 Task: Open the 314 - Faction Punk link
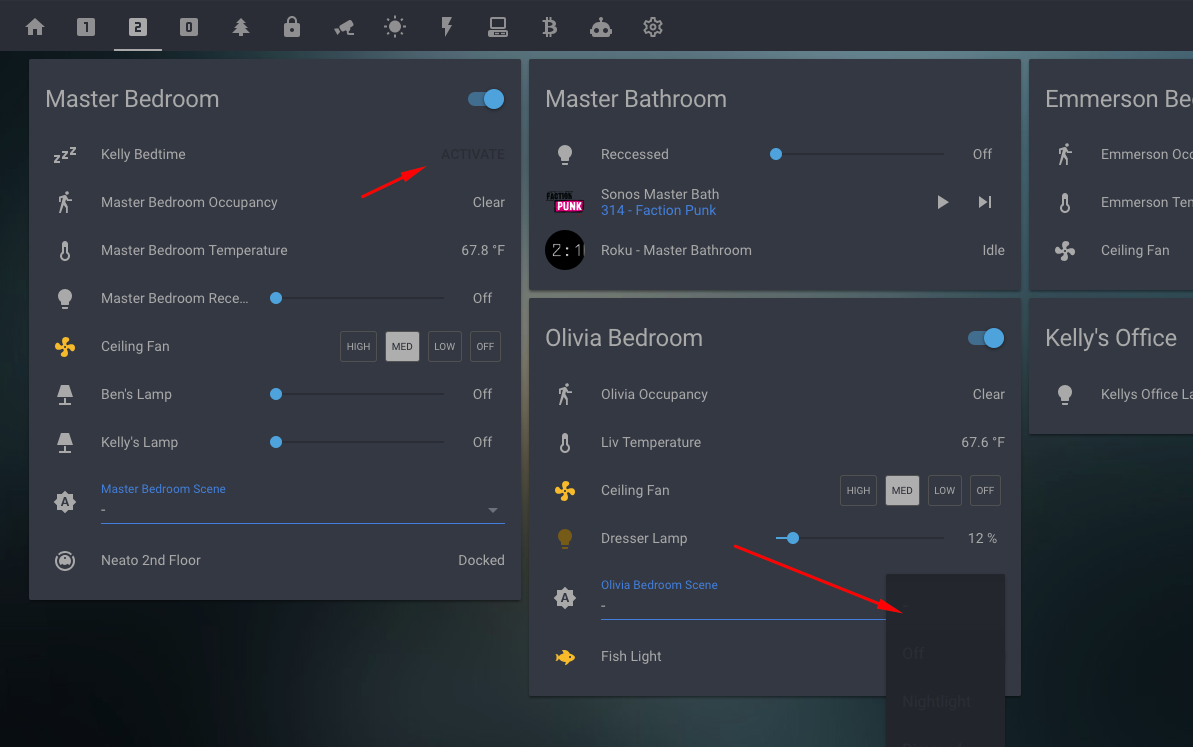(x=658, y=210)
